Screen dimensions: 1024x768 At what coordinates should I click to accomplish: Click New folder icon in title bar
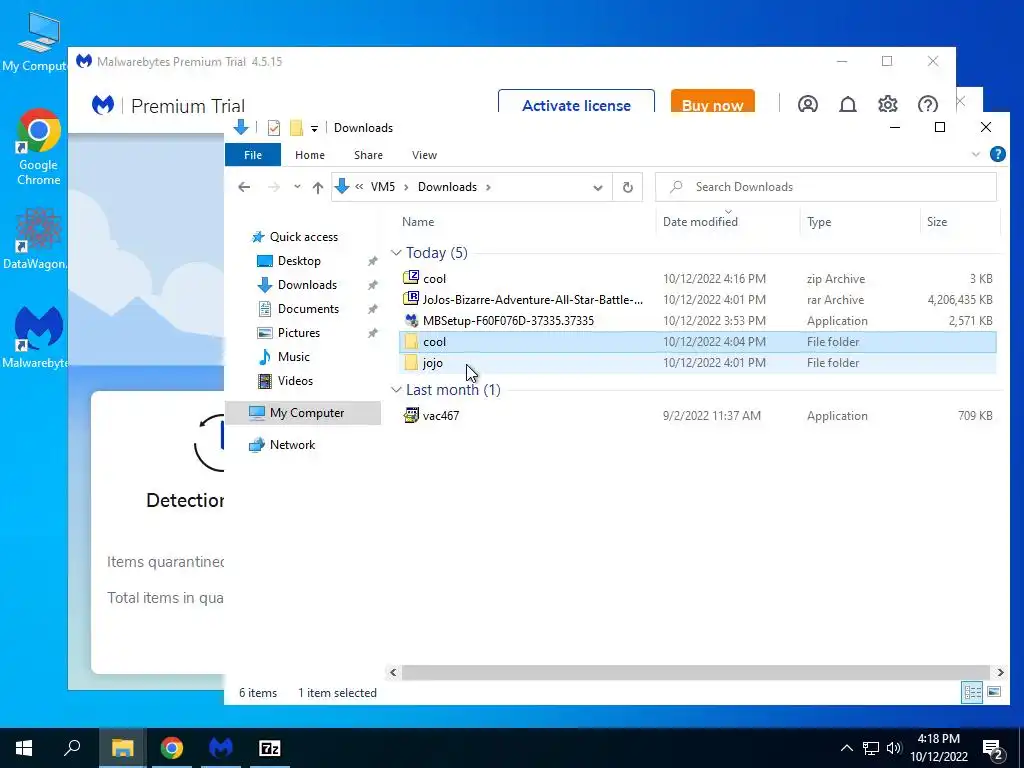[296, 128]
